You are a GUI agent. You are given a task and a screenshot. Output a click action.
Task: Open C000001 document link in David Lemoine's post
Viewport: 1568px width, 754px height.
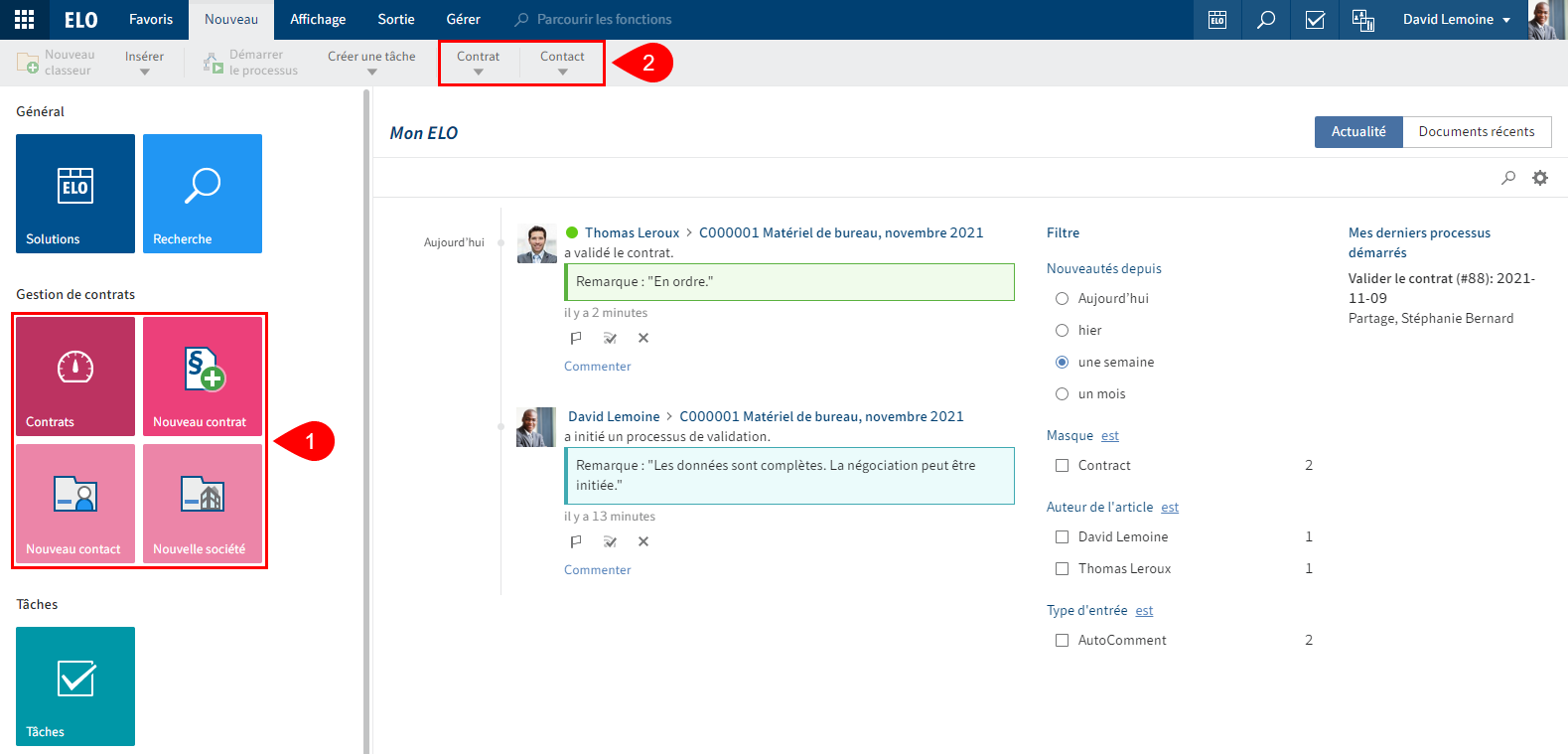[x=821, y=416]
